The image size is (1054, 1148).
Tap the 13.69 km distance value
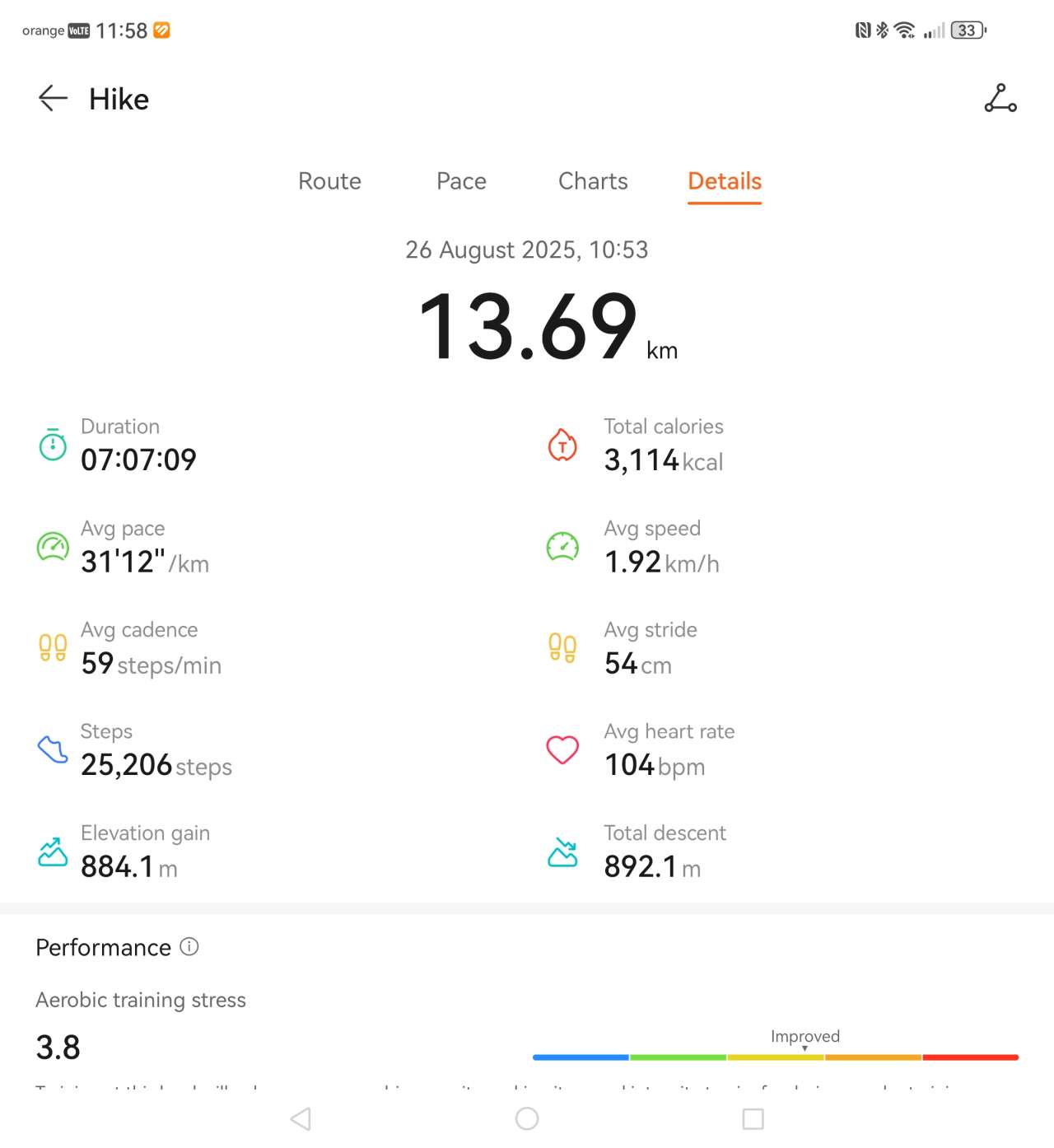tap(529, 328)
